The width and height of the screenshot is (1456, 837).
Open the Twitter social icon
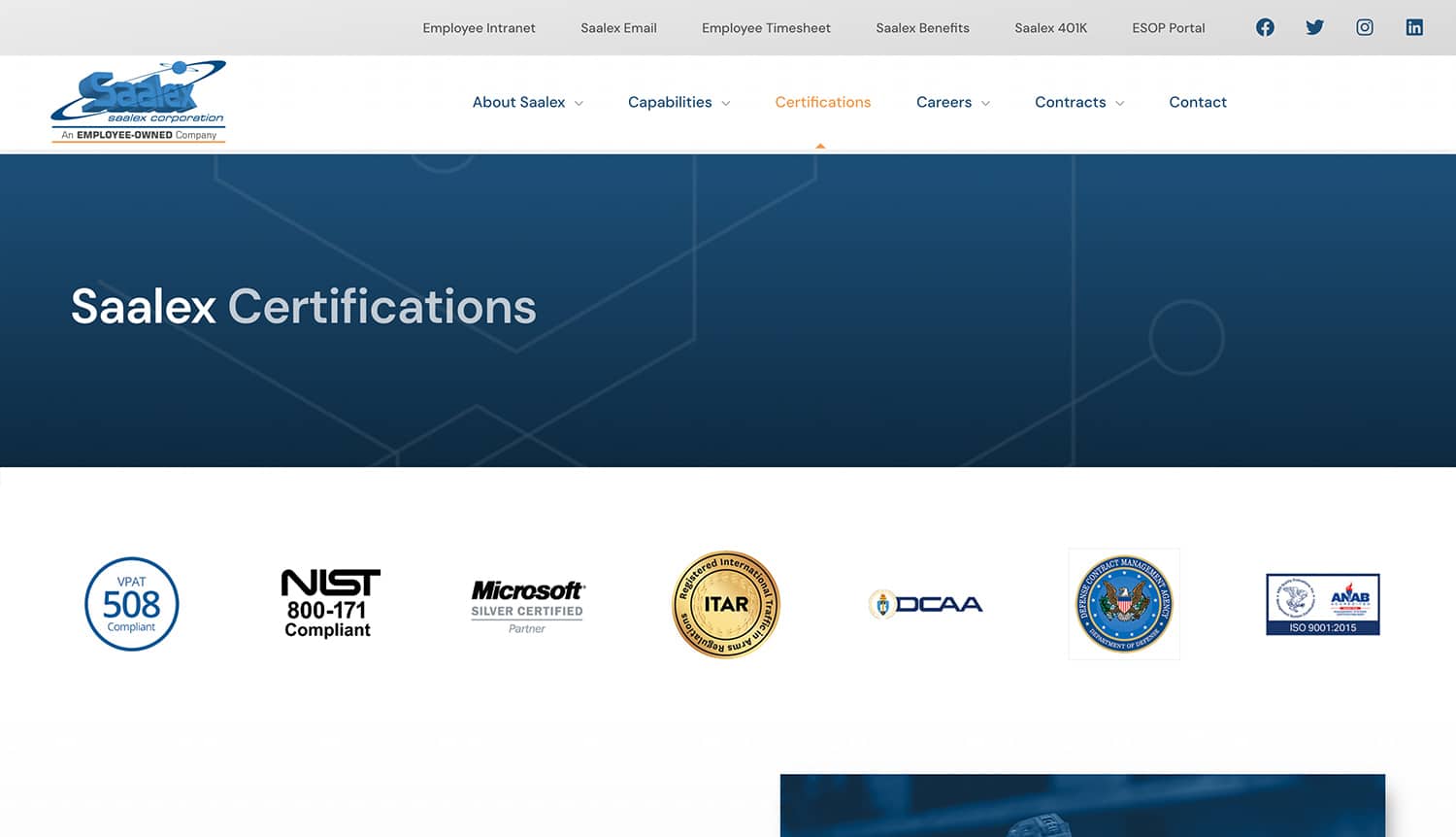point(1314,27)
